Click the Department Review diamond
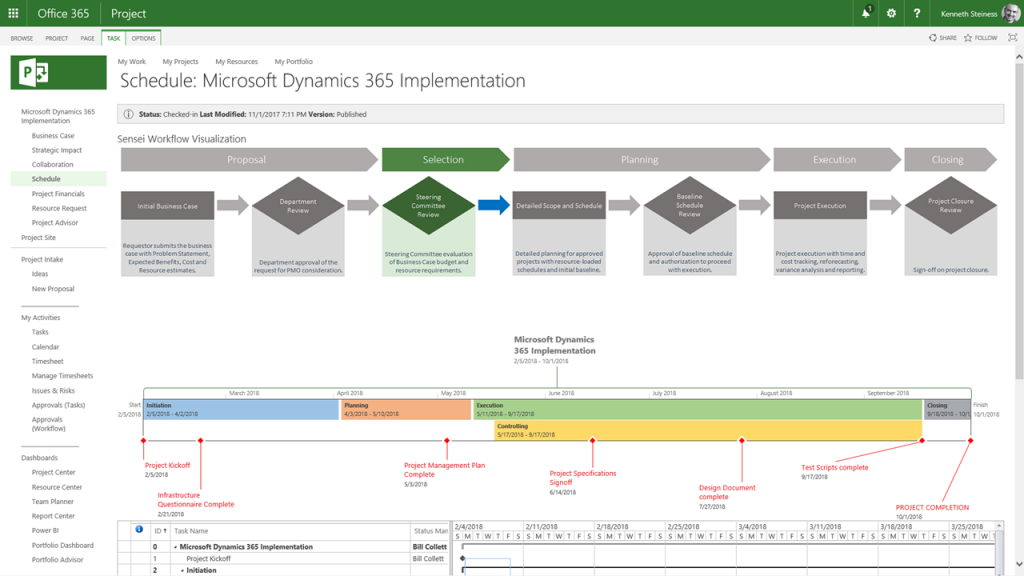The width and height of the screenshot is (1024, 576). [298, 206]
